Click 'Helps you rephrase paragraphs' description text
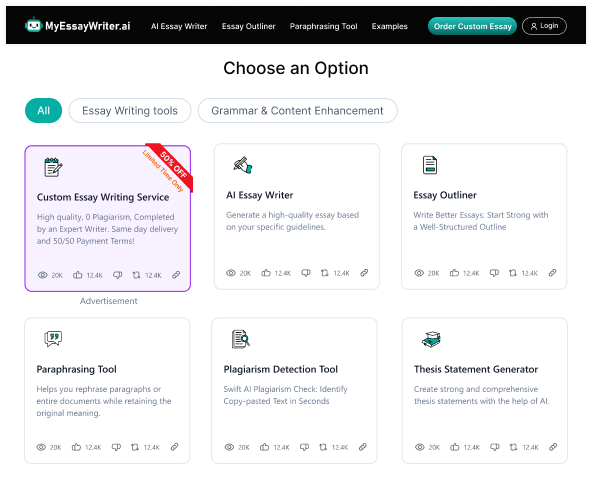592x484 pixels. click(104, 401)
